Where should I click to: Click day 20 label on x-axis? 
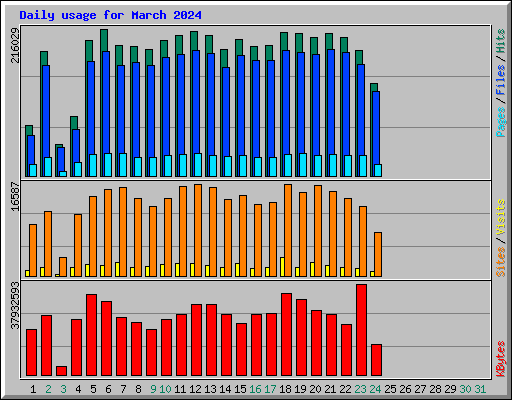tap(315, 389)
